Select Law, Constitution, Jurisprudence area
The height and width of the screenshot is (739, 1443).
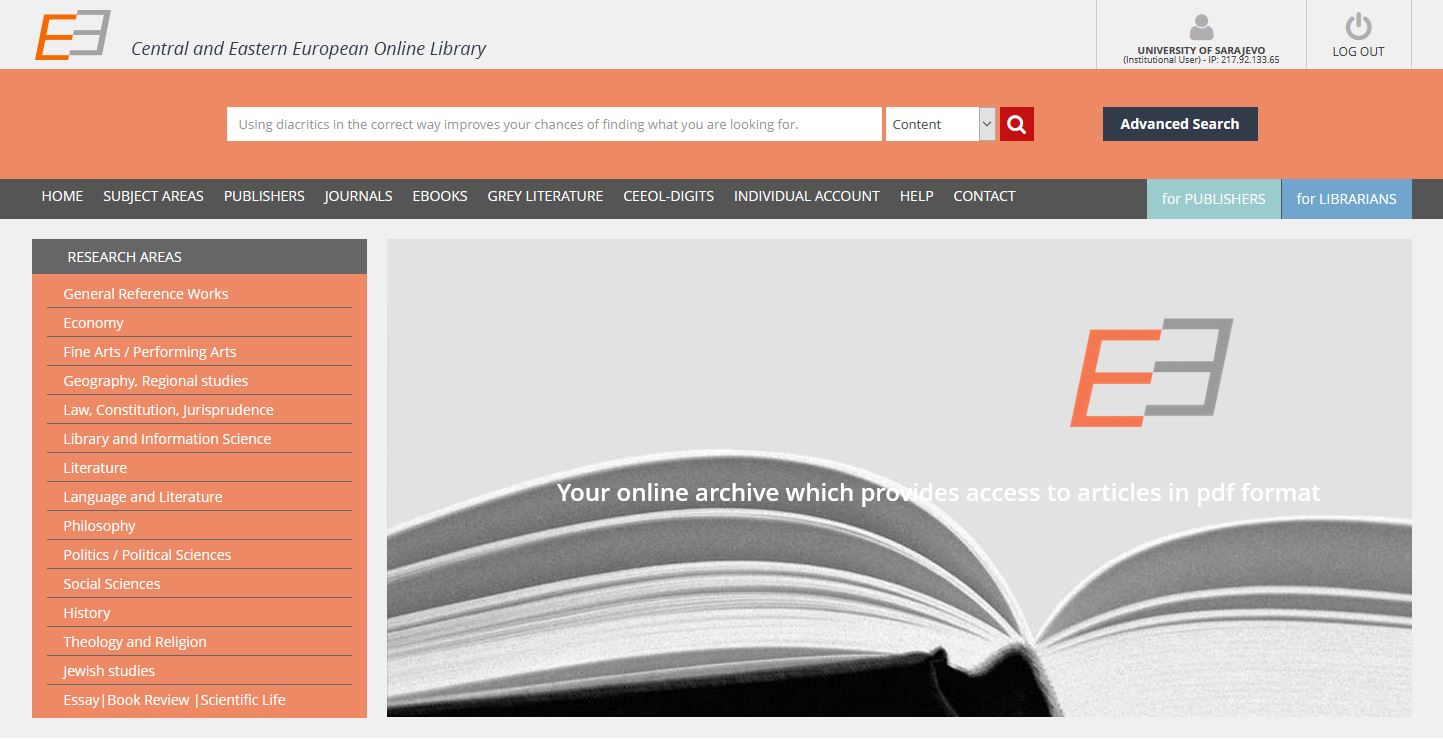click(x=168, y=410)
